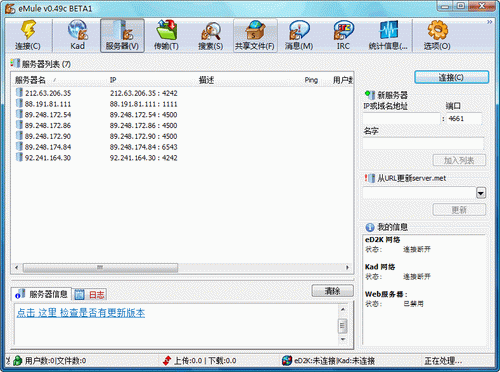
Task: Click the 清除 clear button
Action: (x=332, y=291)
